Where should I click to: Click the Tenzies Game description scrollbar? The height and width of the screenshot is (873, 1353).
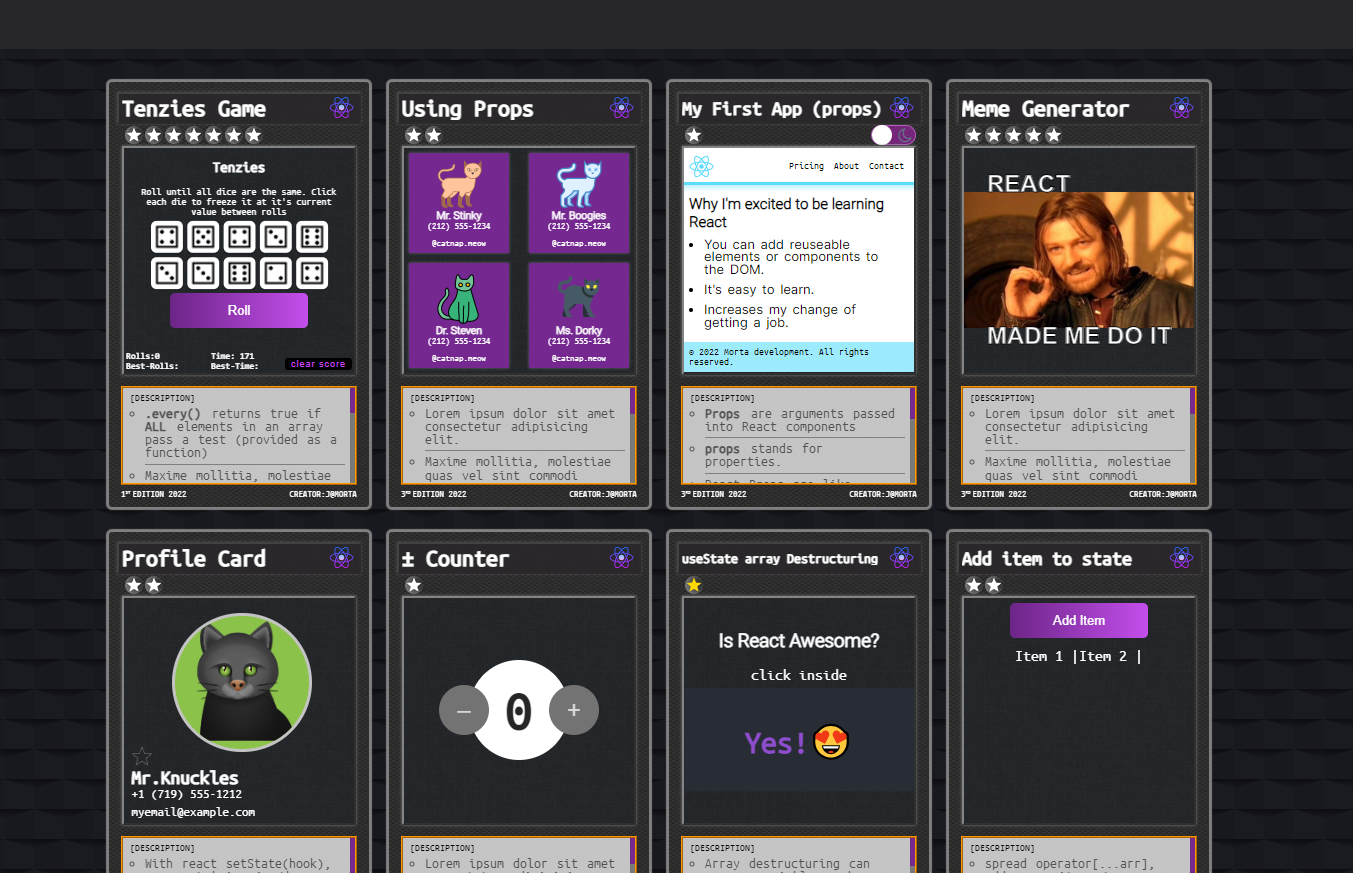(x=352, y=436)
